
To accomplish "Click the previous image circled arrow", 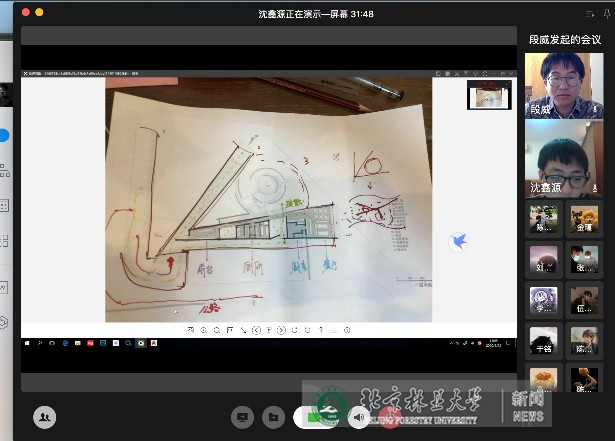I will point(256,329).
